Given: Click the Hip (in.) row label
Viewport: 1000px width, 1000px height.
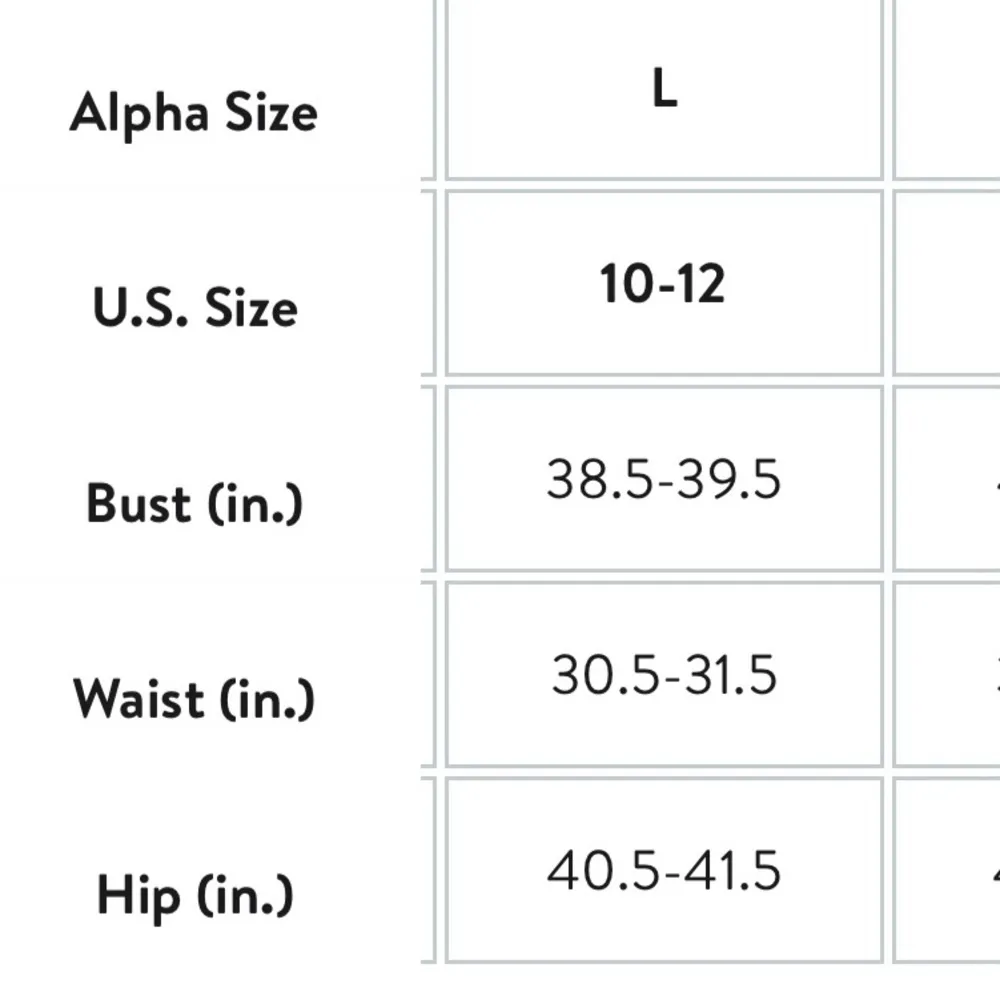Looking at the screenshot, I should pyautogui.click(x=195, y=893).
